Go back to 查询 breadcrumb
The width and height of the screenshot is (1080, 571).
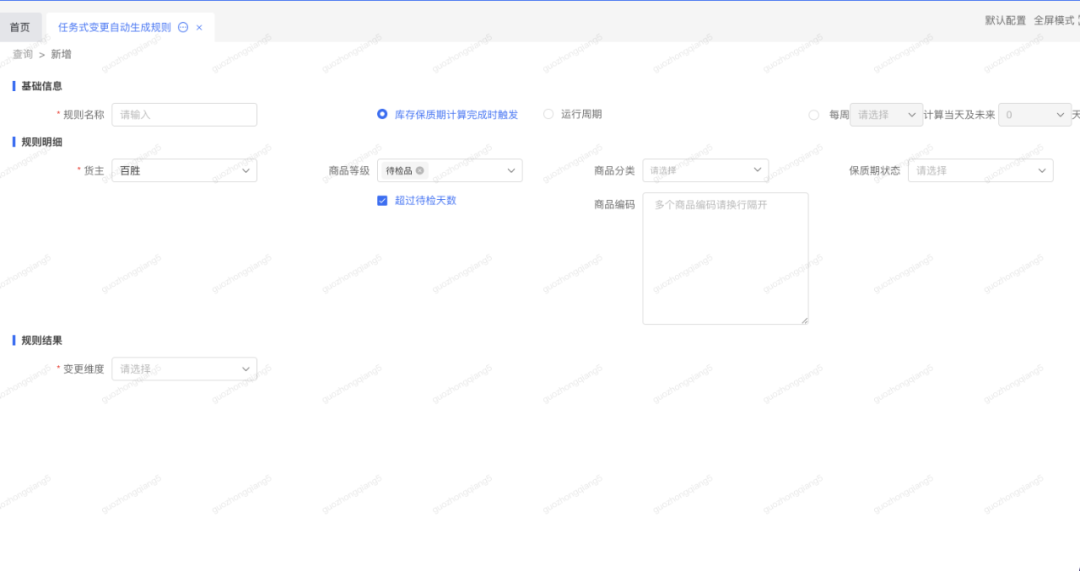pyautogui.click(x=23, y=54)
